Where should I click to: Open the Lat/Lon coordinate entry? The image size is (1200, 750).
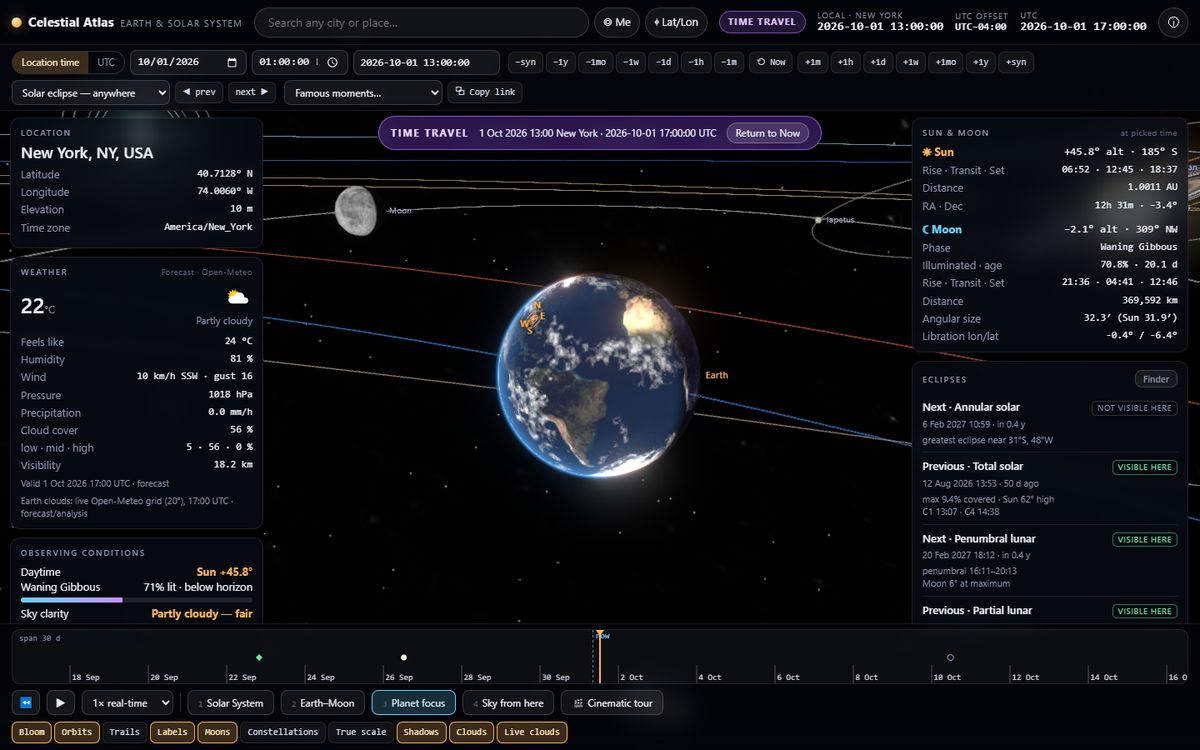(x=677, y=22)
